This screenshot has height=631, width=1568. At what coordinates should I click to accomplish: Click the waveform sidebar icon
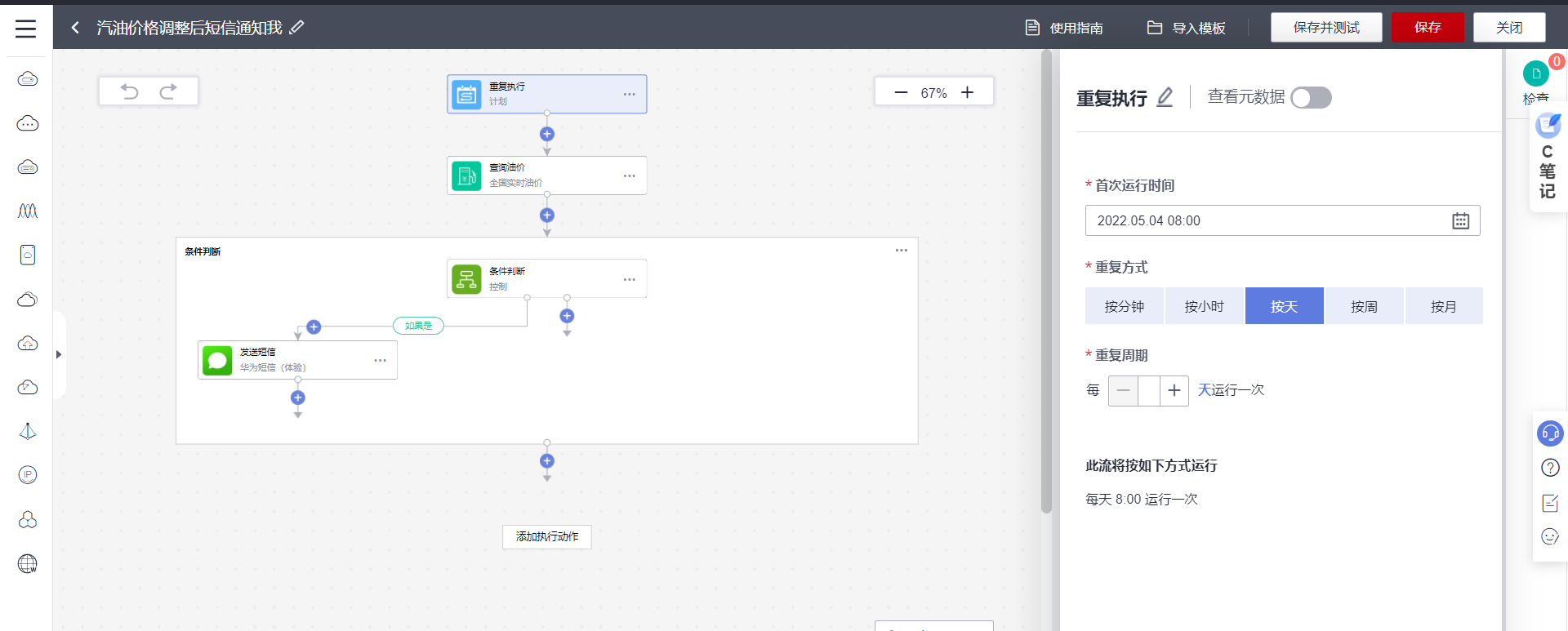click(28, 211)
